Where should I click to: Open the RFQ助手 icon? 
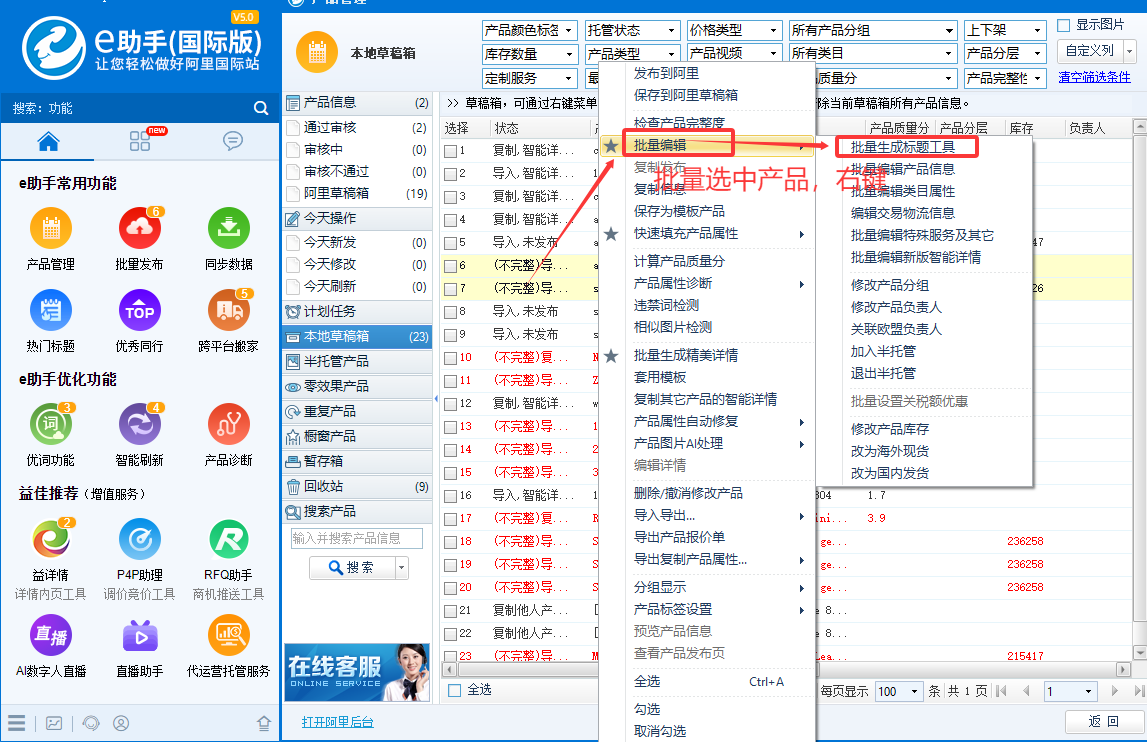228,541
